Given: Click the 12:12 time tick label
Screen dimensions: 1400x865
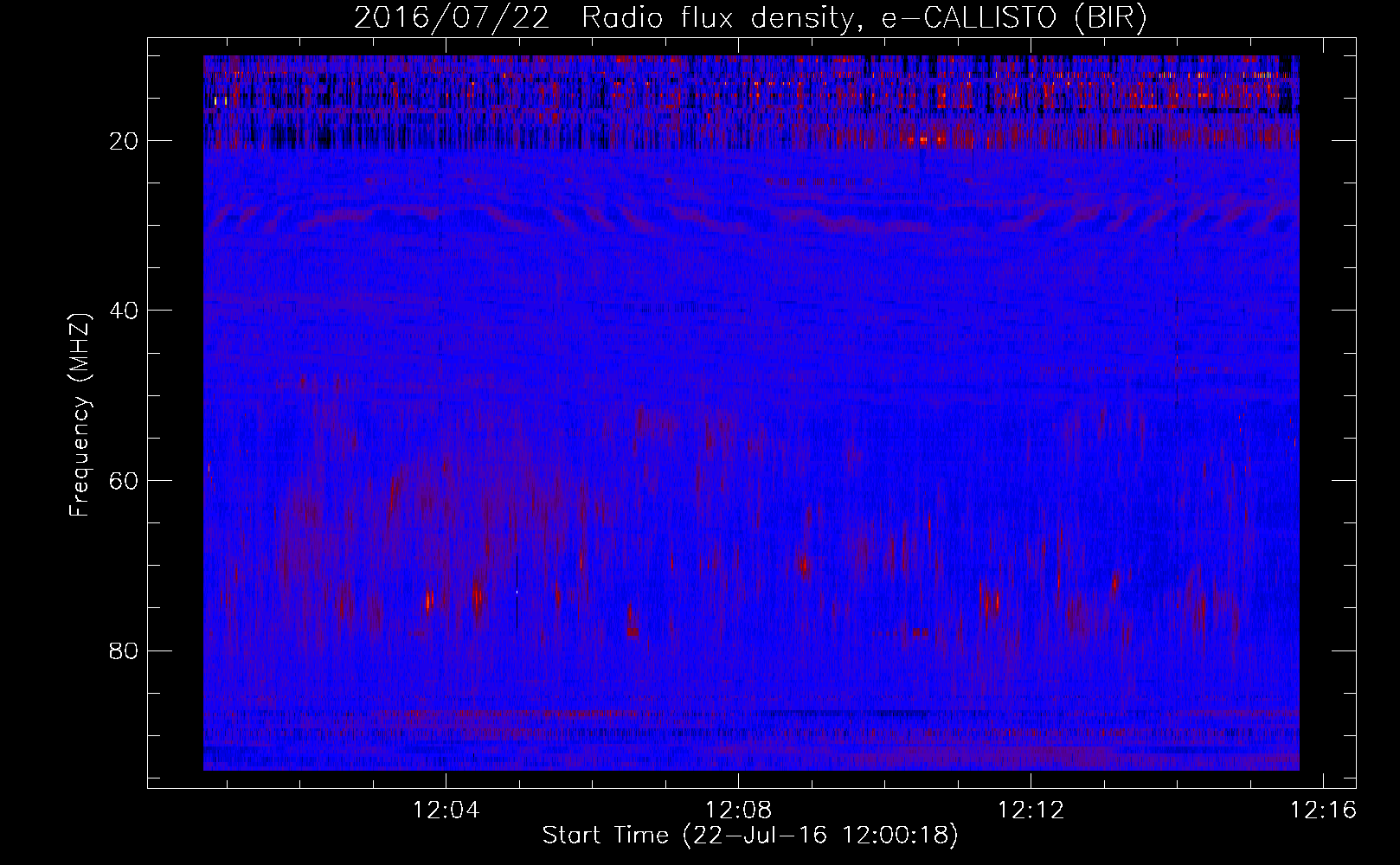Looking at the screenshot, I should click(1031, 811).
